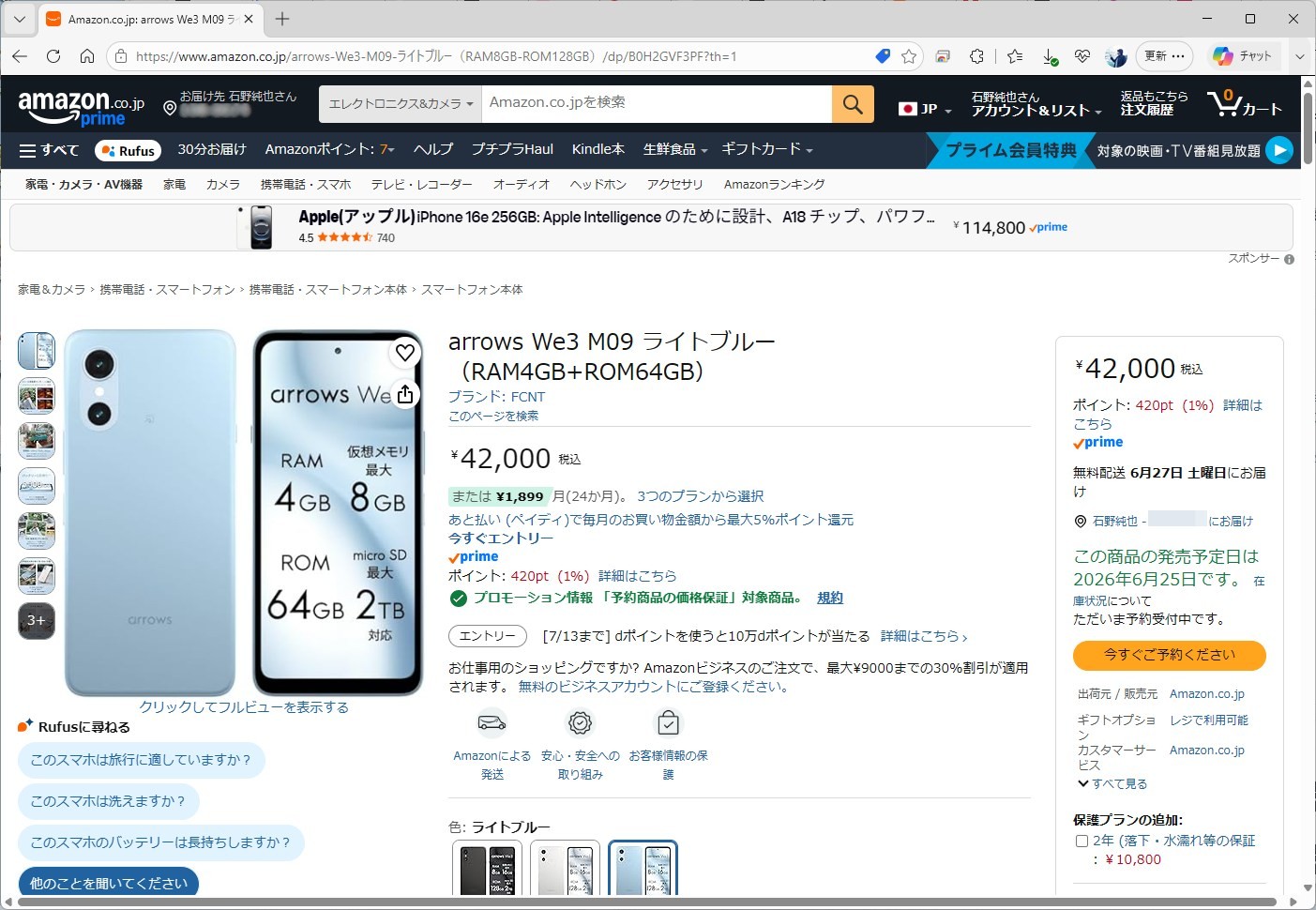
Task: Click sponsor info icon near スポンサー
Action: [x=1289, y=259]
